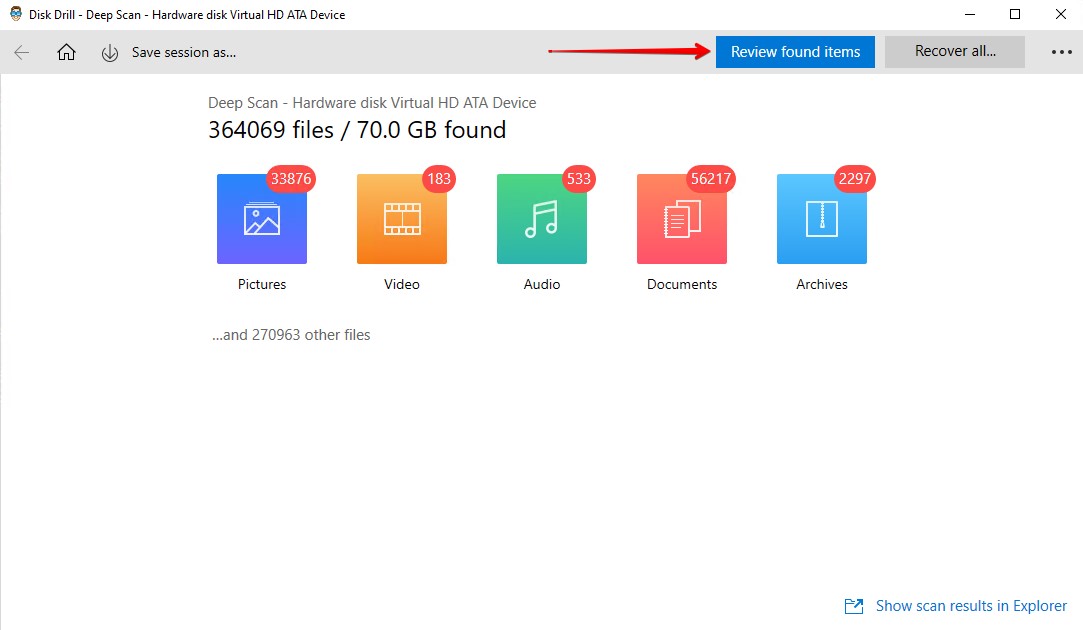The image size is (1083, 630).
Task: Open the Pictures category tile
Action: click(x=262, y=219)
